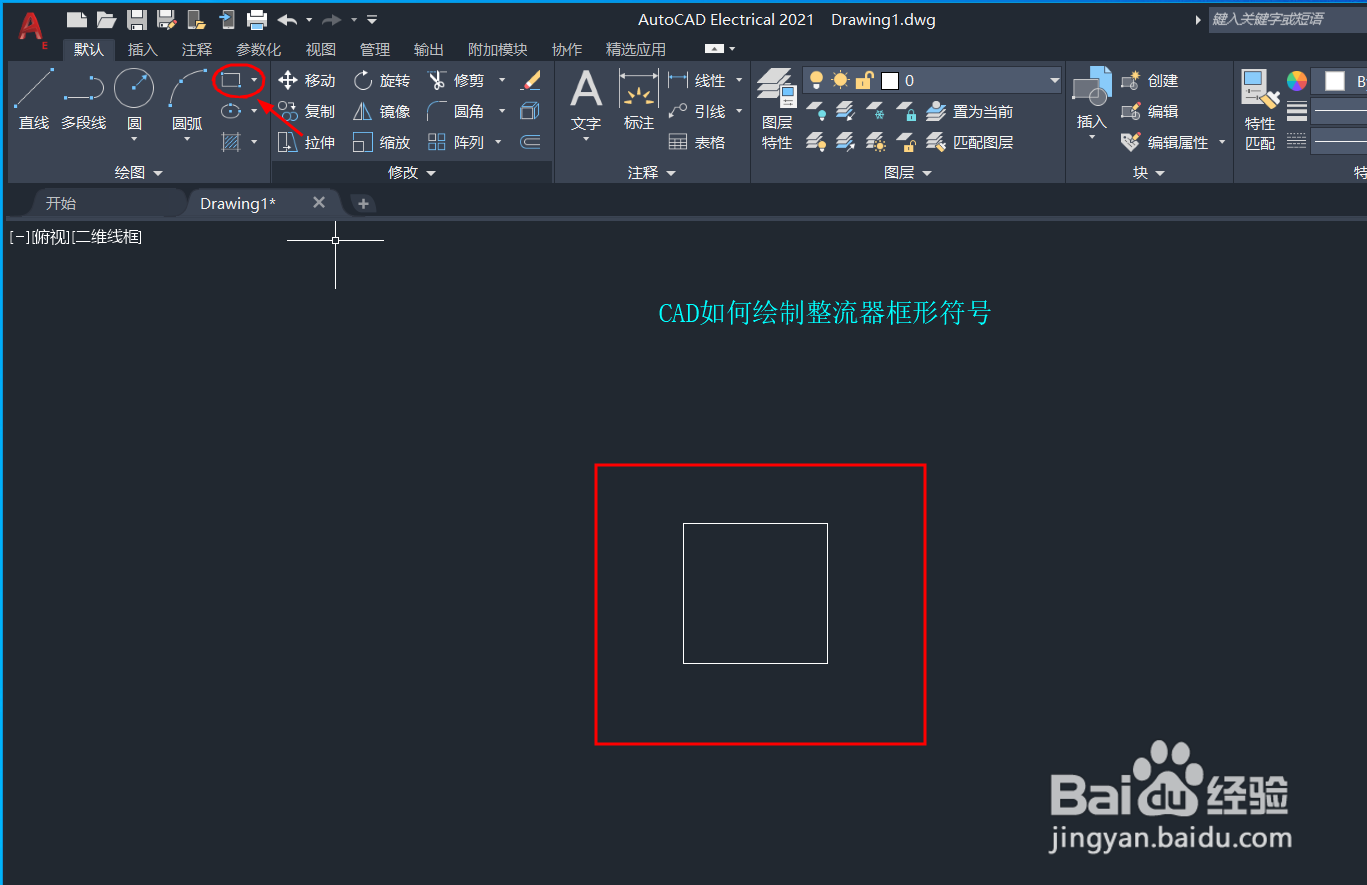Click the white color swatch in layer dropdown
Viewport: 1367px width, 885px height.
click(890, 80)
